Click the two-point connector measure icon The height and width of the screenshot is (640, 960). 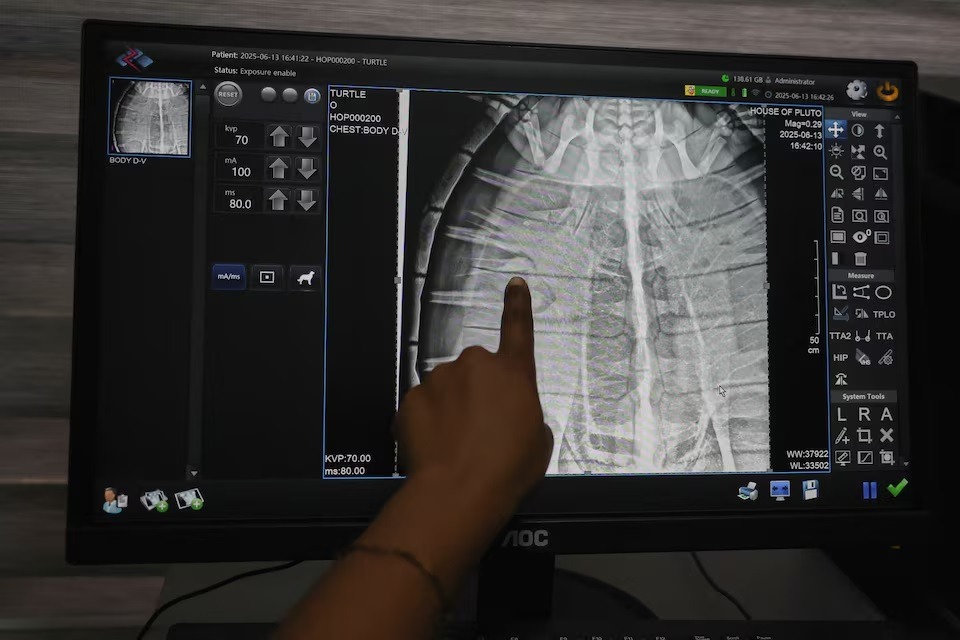[863, 336]
